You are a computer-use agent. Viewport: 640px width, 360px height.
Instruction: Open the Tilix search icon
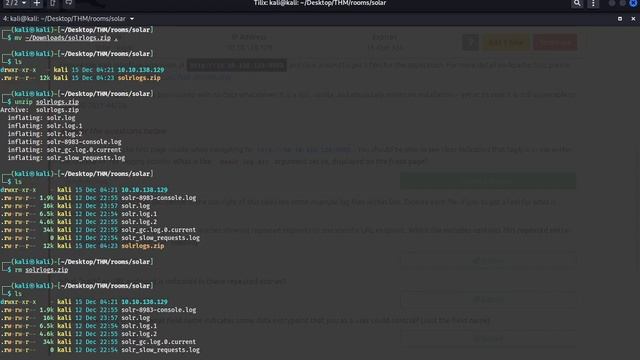click(x=577, y=3)
